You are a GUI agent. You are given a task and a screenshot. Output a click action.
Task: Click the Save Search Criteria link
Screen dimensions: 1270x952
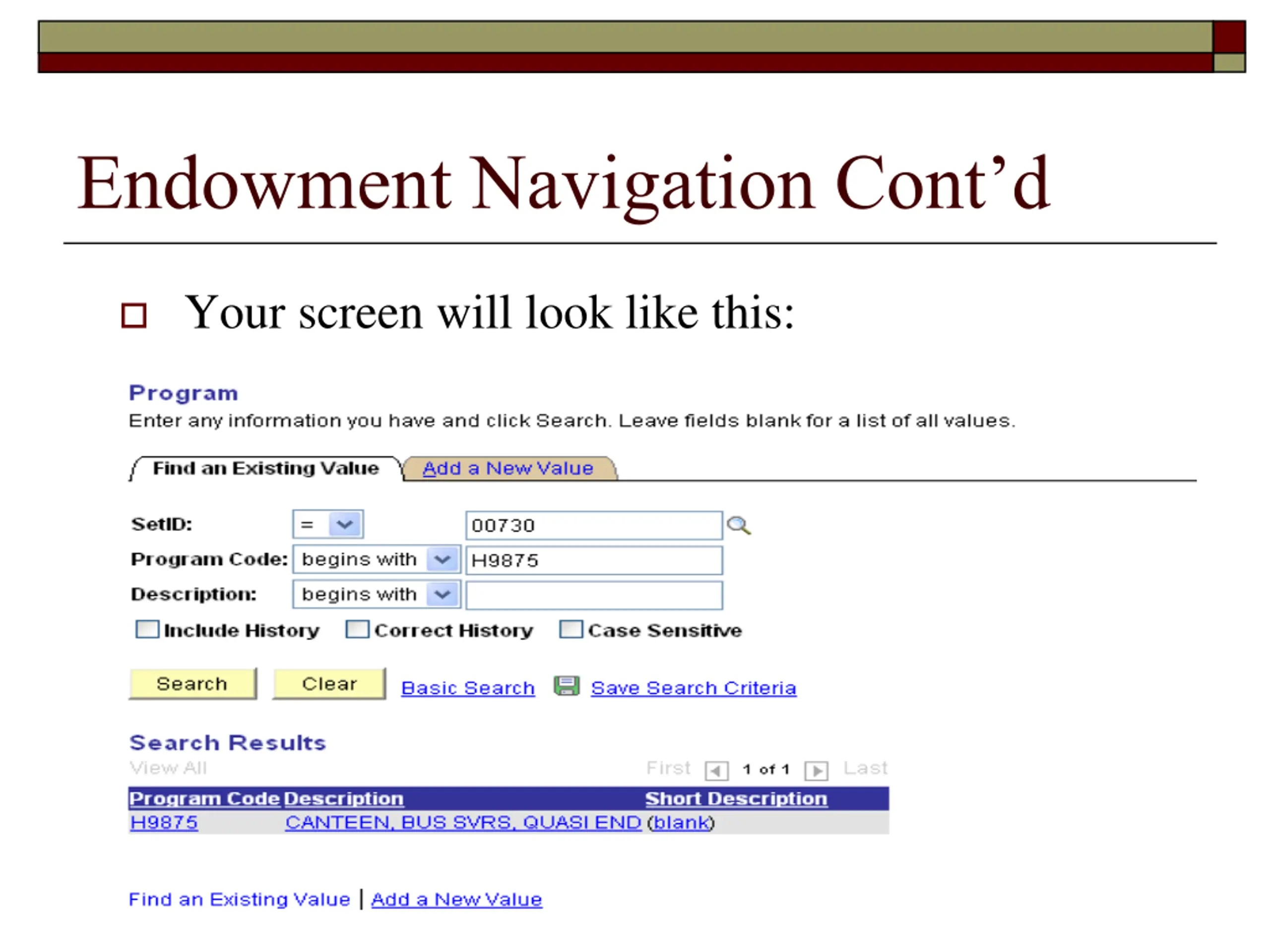click(x=694, y=687)
